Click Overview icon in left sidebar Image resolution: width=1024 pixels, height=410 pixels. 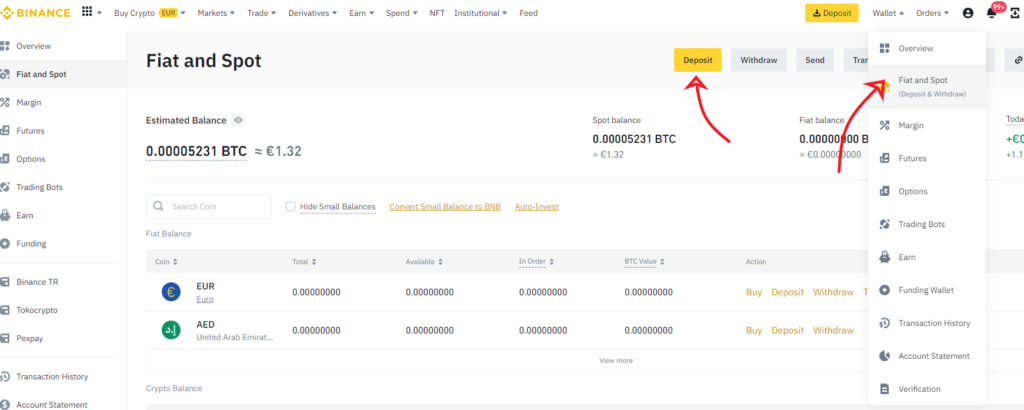coord(5,46)
